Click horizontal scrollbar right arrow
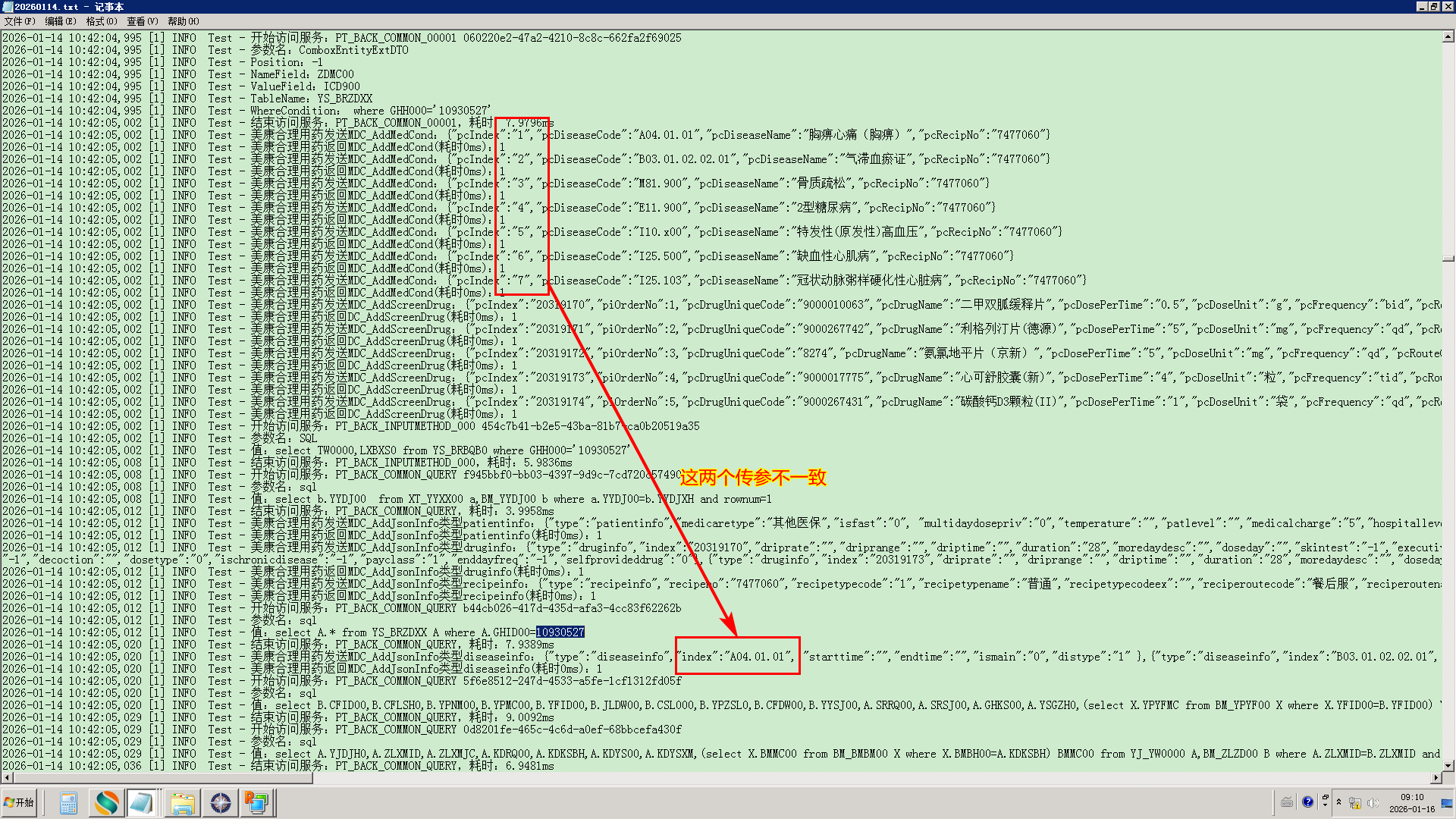1456x819 pixels. (1436, 777)
